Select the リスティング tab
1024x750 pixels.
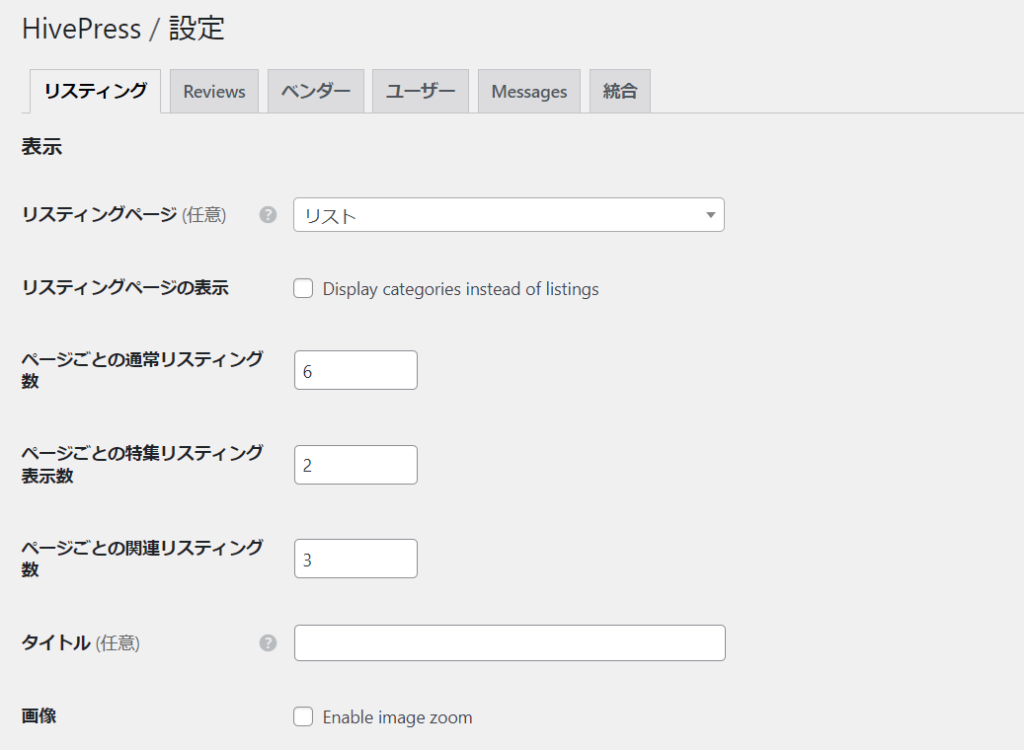point(95,91)
